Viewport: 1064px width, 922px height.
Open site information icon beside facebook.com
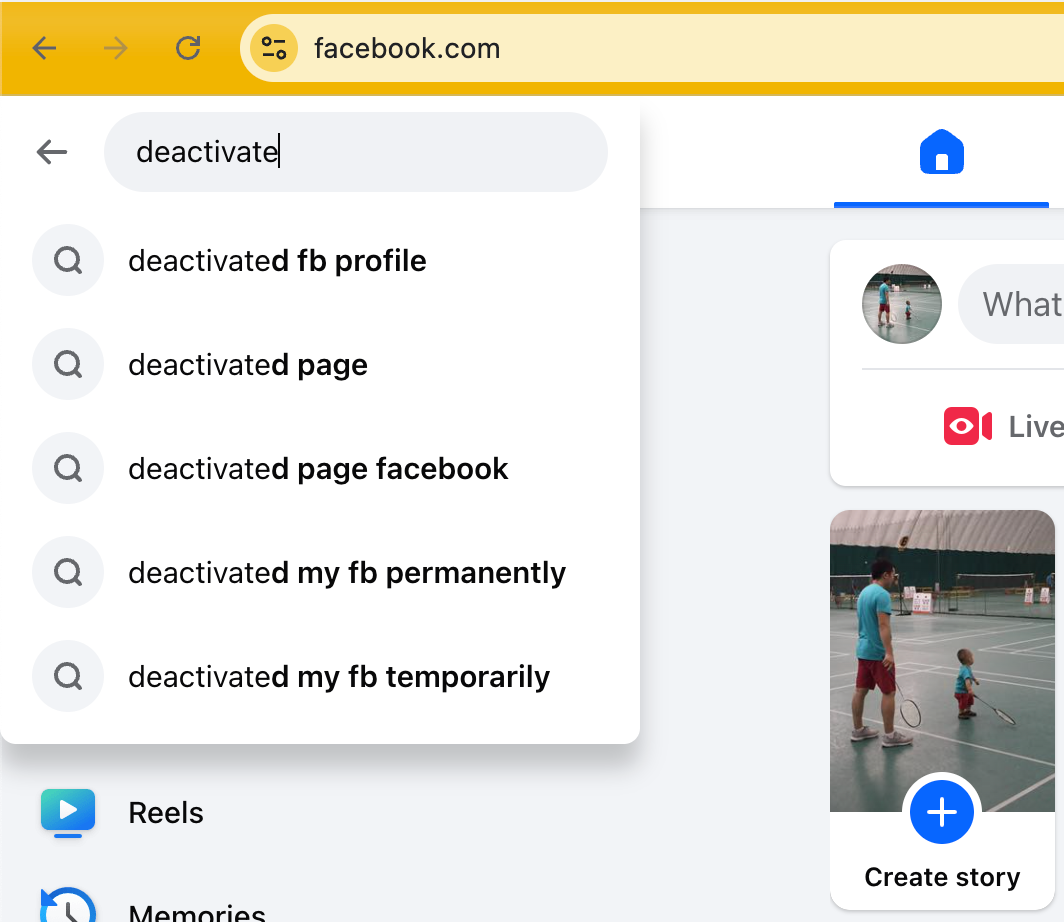[274, 48]
